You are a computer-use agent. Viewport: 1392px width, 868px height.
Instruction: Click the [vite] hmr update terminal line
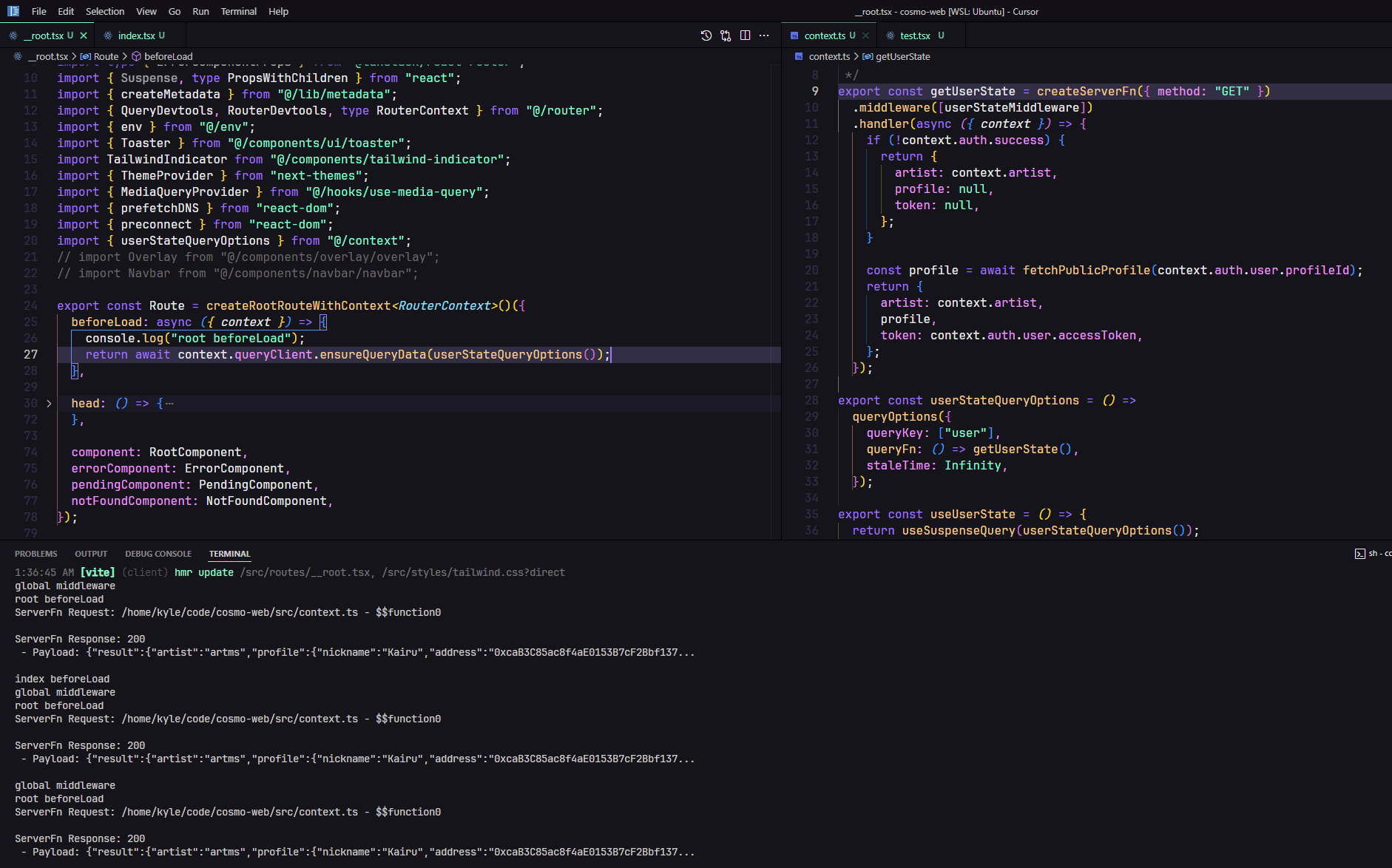[290, 572]
